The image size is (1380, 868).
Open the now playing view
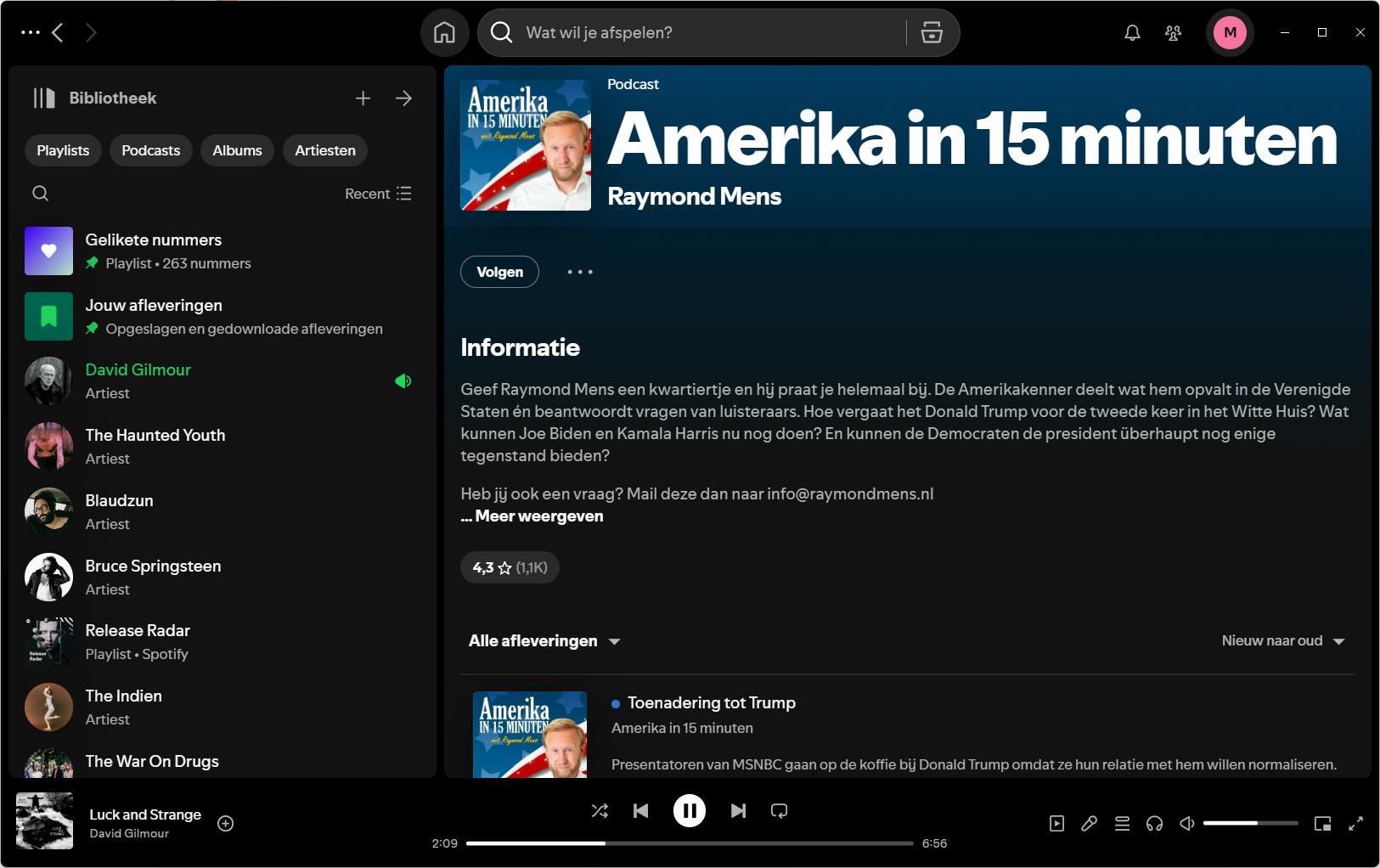(1056, 823)
